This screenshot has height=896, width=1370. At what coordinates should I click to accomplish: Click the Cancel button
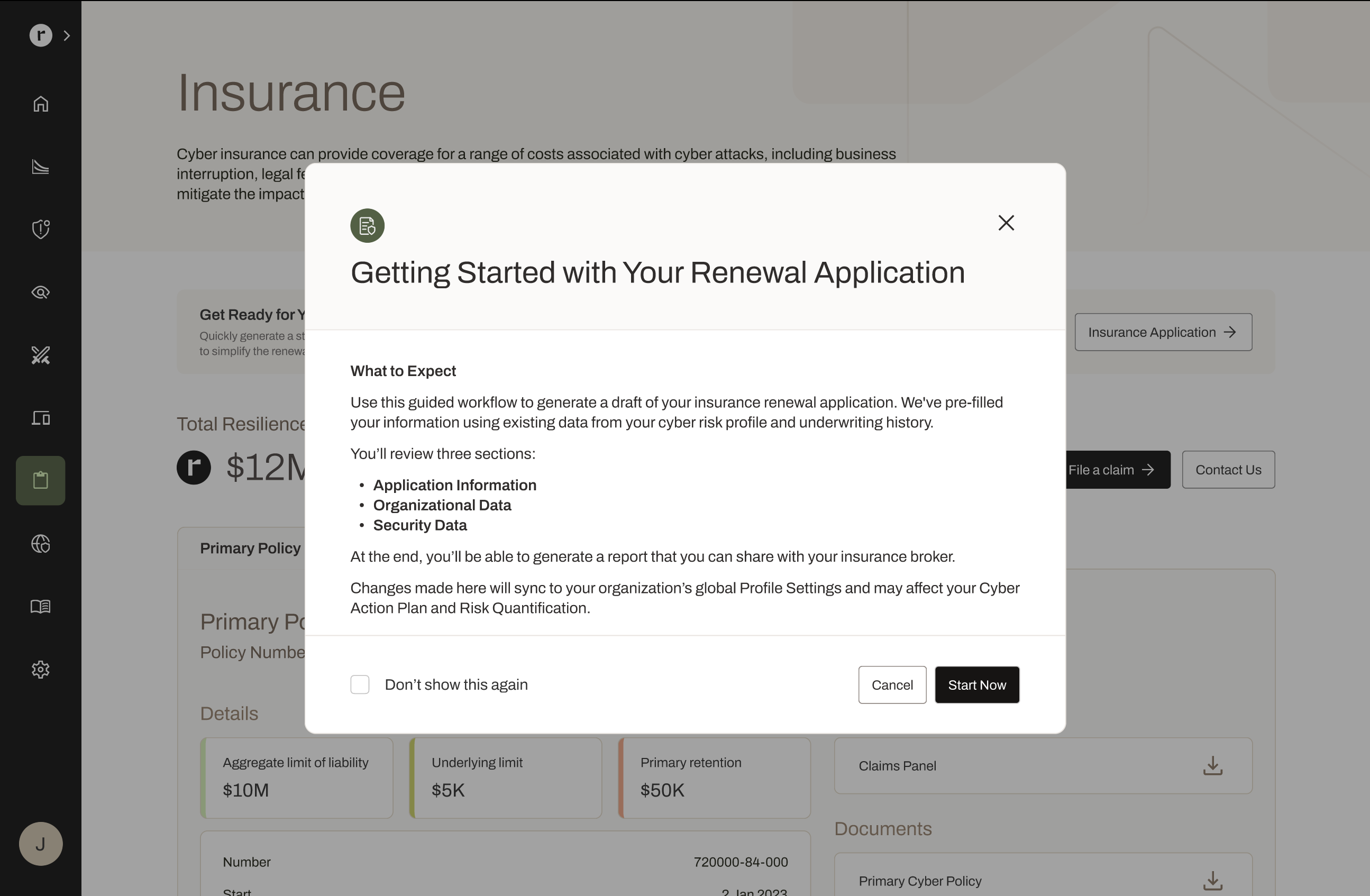[x=892, y=685]
